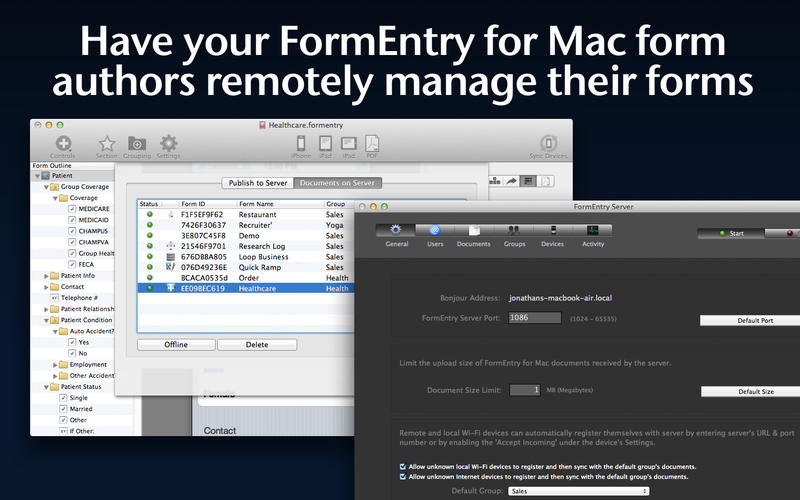Viewport: 800px width, 500px height.
Task: Toggle the Married checkbox
Action: click(x=63, y=409)
